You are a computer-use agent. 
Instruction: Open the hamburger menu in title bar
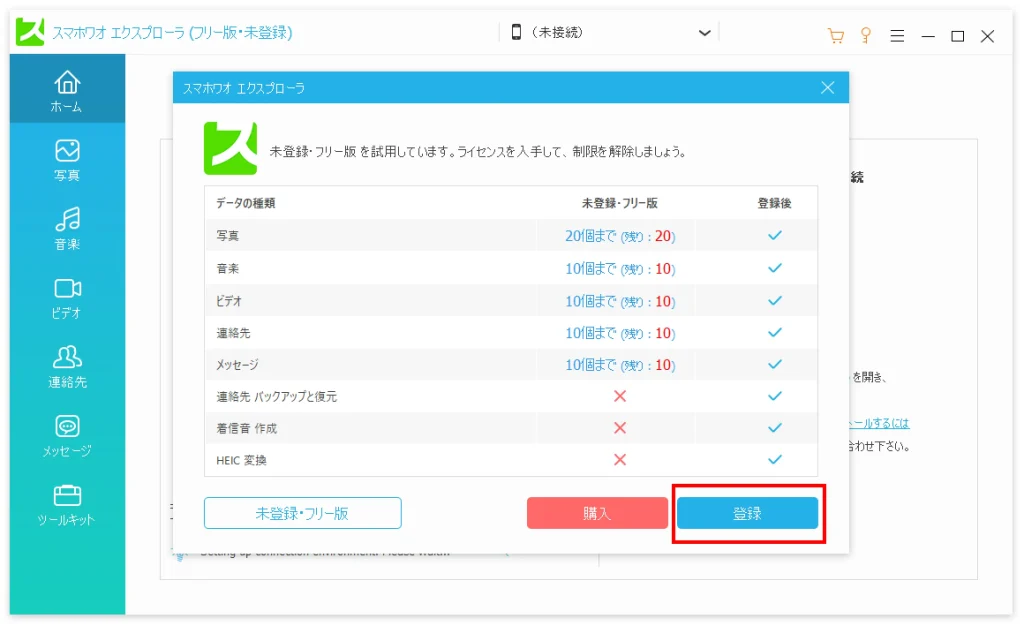(x=897, y=35)
